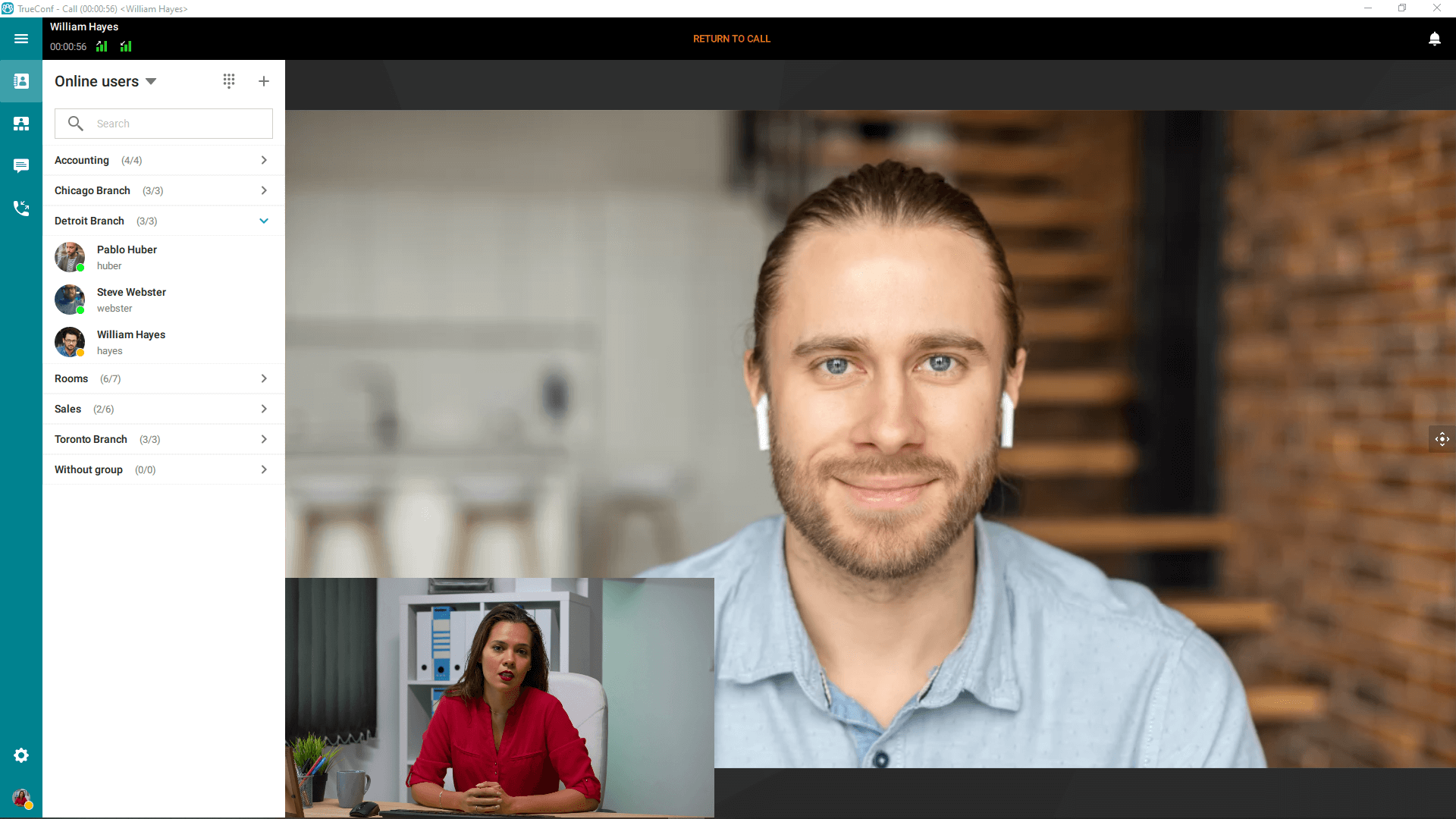
Task: Select the call history icon
Action: (x=21, y=208)
